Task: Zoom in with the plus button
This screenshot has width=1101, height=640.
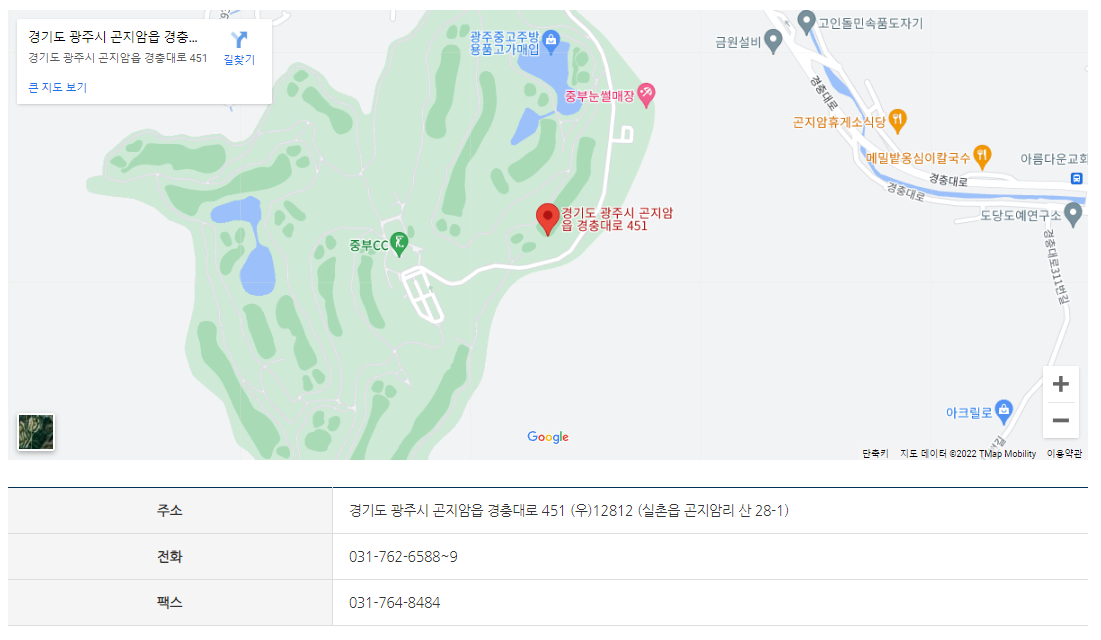Action: [1061, 384]
